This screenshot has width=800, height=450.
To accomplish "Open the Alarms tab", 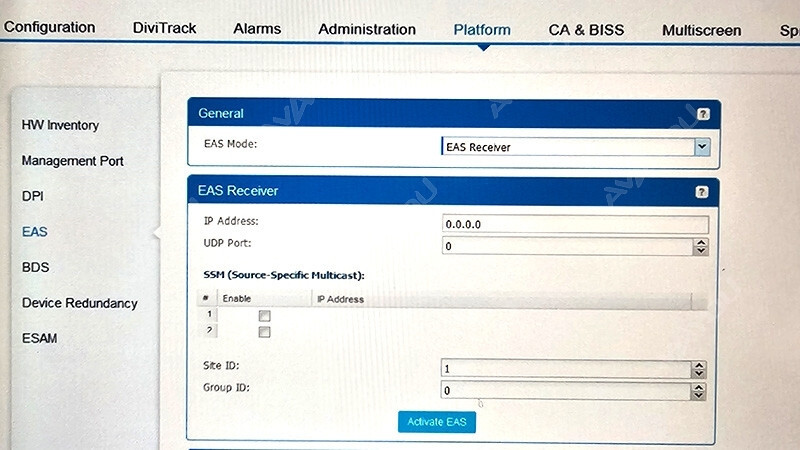I will 257,29.
